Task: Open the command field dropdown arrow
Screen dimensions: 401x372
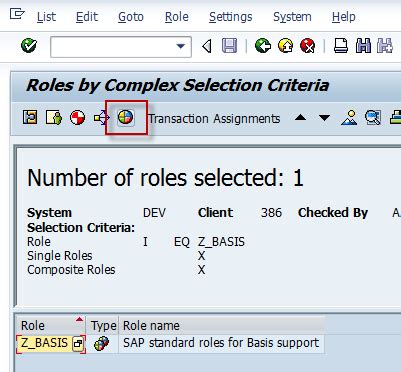Action: [x=181, y=46]
